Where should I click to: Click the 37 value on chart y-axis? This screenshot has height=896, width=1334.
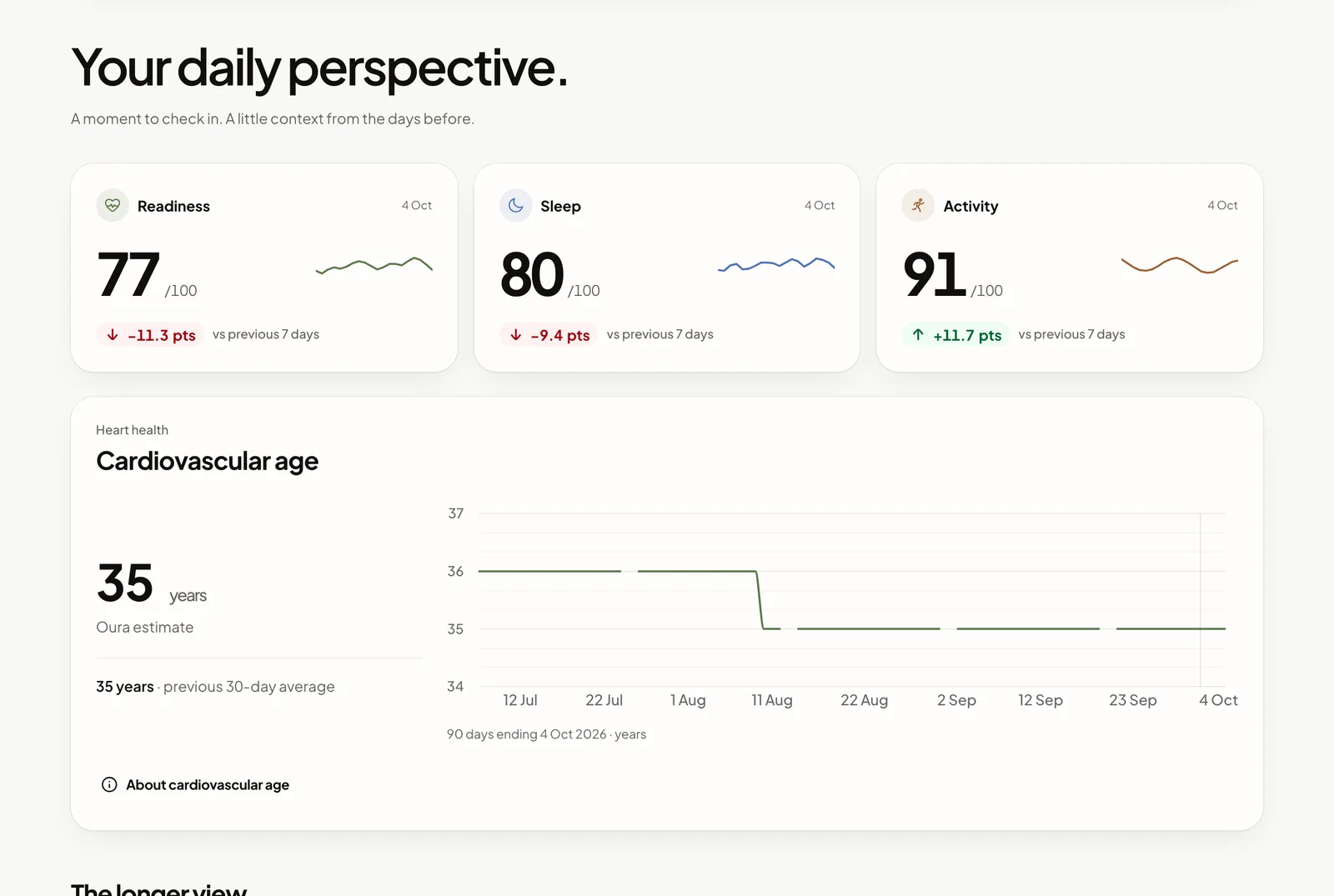(455, 513)
